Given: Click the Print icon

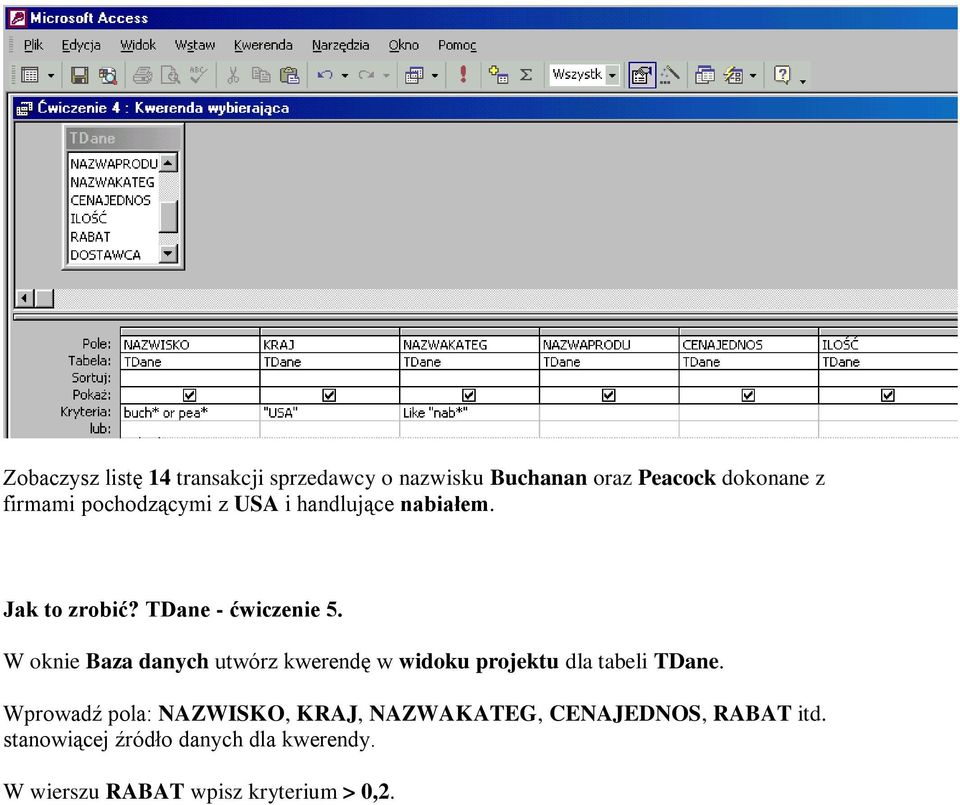Looking at the screenshot, I should [143, 75].
